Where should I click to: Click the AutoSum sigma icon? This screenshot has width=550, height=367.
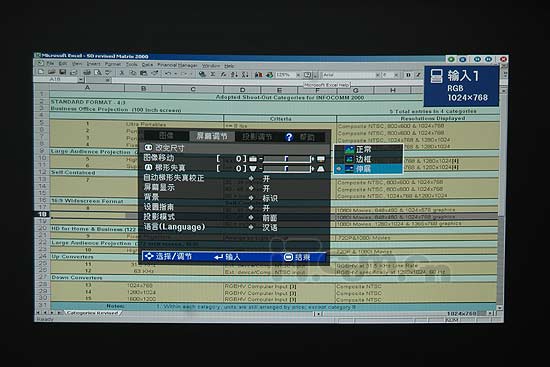click(x=213, y=74)
